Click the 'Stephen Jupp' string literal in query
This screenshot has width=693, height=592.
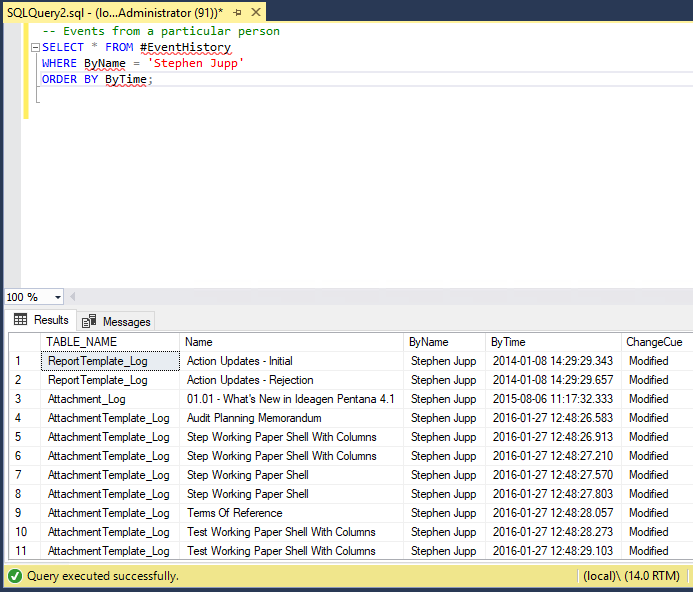195,63
